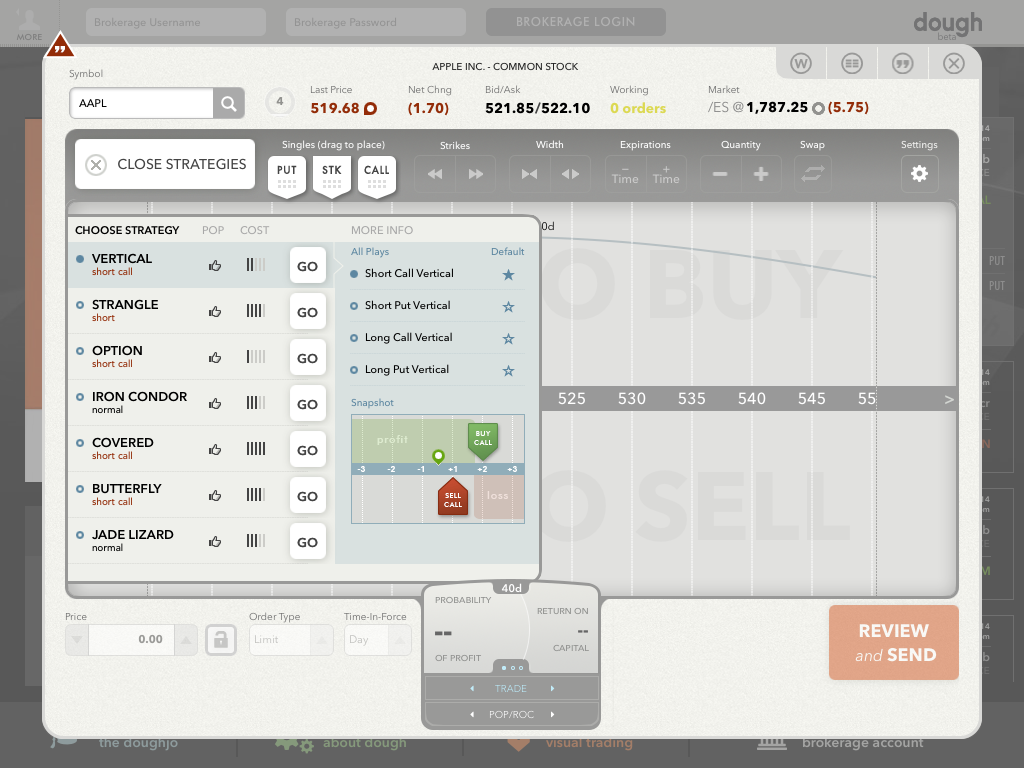Shift strikes right with forward arrows
The image size is (1024, 768).
click(x=476, y=174)
